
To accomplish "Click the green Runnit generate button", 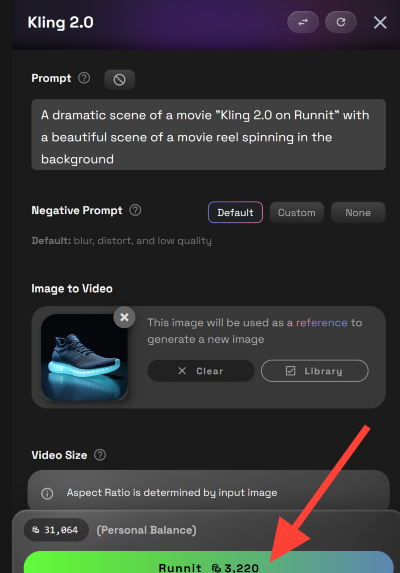I will [x=209, y=563].
